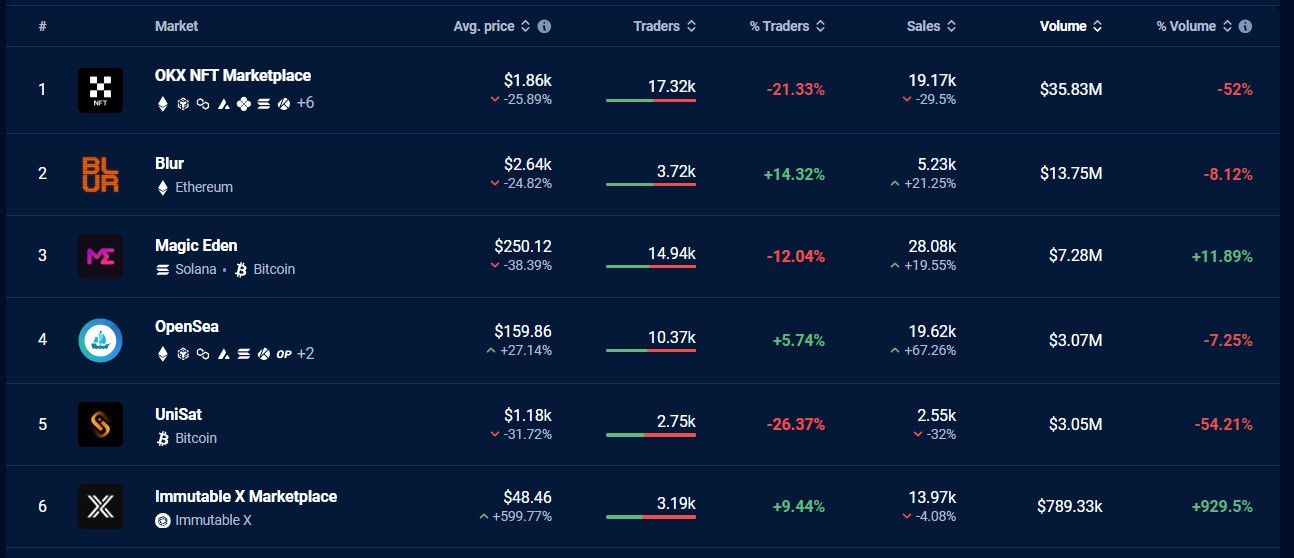
Task: Sort the table by Sales
Action: pos(931,27)
